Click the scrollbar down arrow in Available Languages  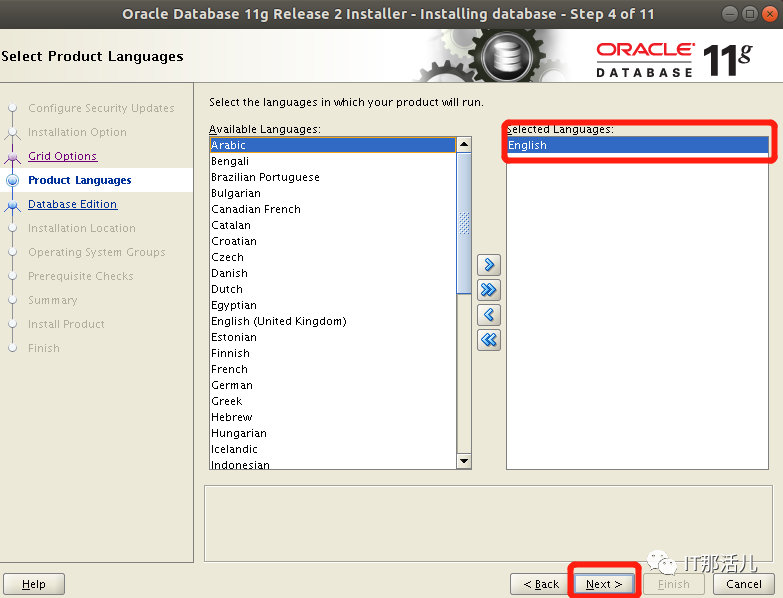point(464,461)
